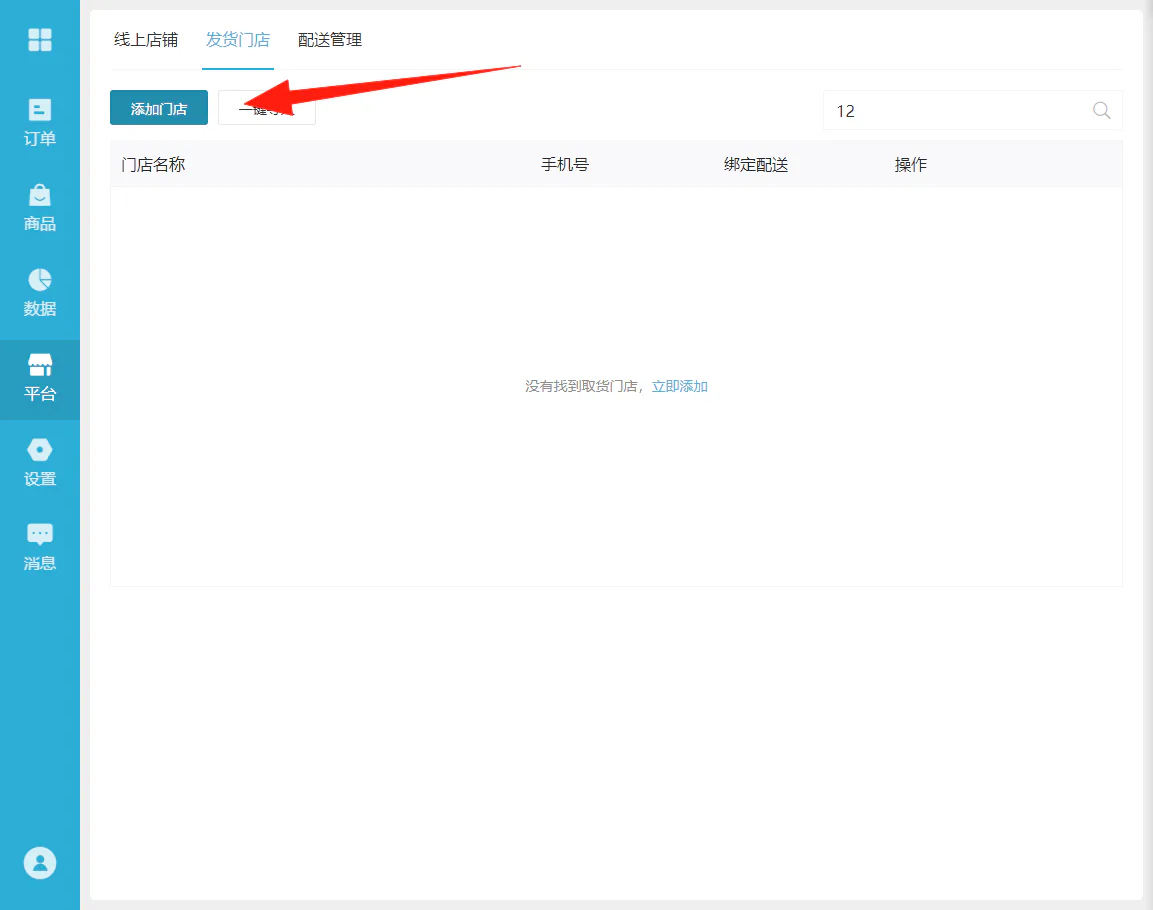Screen dimensions: 1153x910
Task: View the 数据 data section
Action: click(40, 293)
